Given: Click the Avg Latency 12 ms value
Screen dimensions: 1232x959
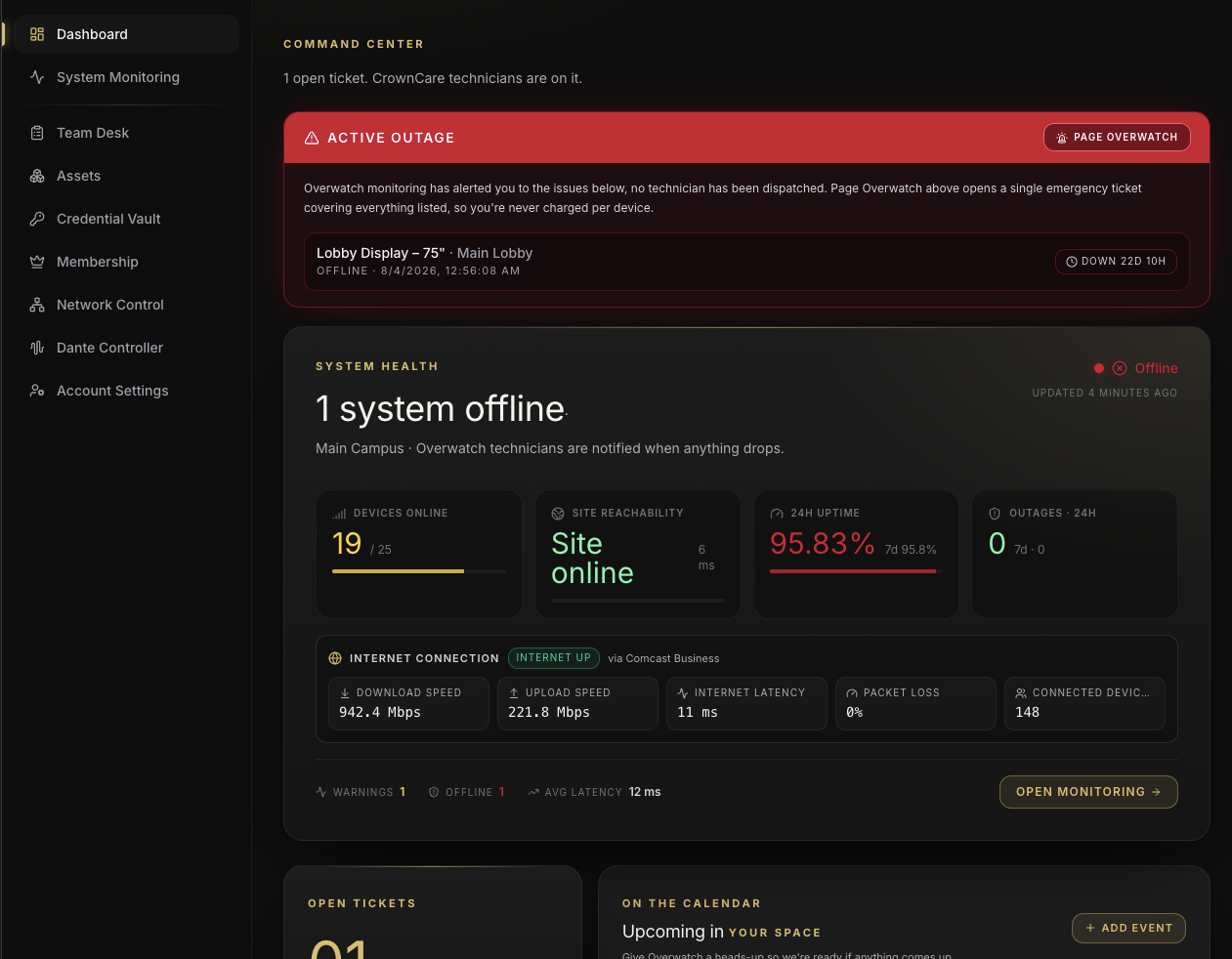Looking at the screenshot, I should click(645, 792).
